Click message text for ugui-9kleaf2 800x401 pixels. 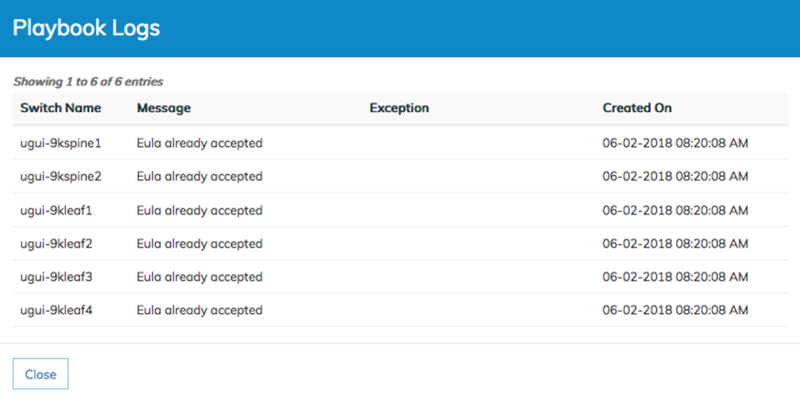point(199,244)
